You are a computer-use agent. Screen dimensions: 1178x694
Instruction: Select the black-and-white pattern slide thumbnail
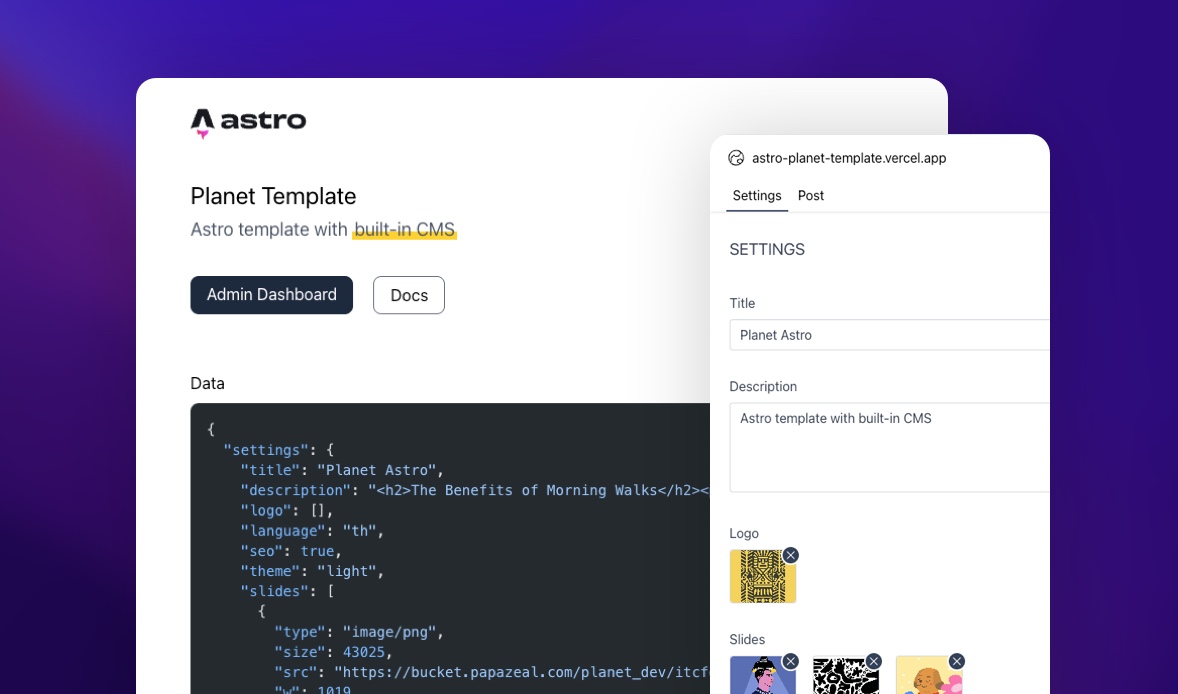click(846, 675)
